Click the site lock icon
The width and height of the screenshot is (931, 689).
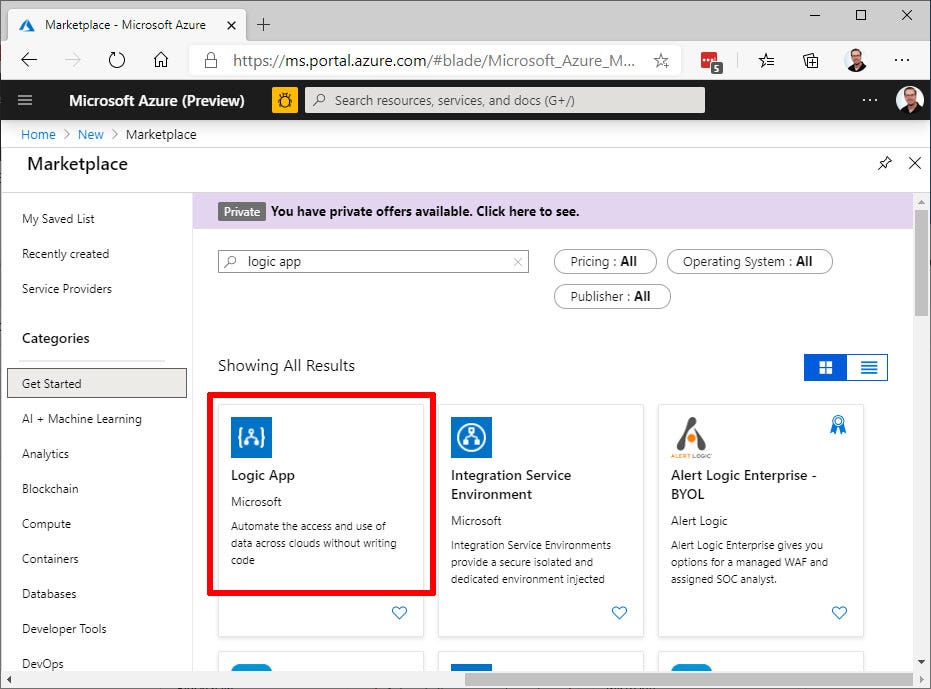[x=210, y=60]
